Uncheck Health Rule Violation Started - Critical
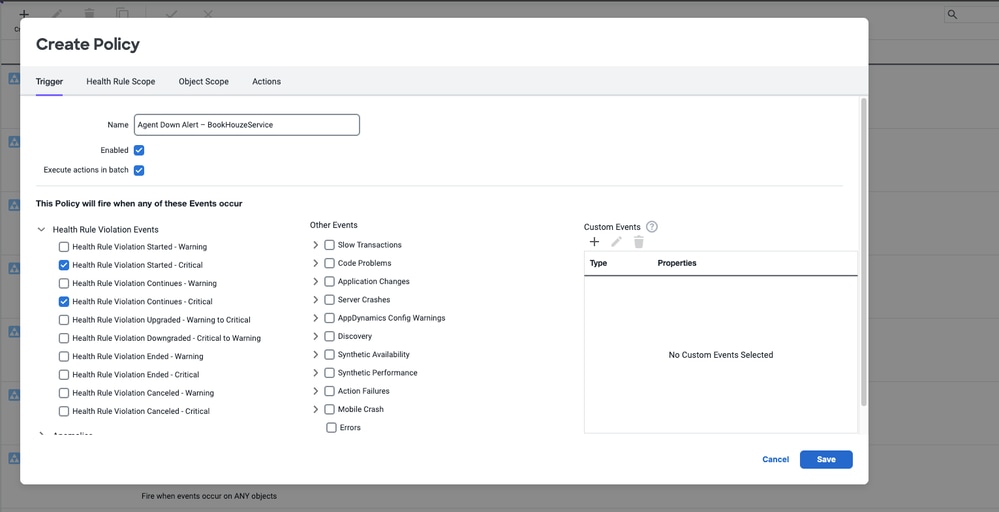Viewport: 999px width, 512px height. pyautogui.click(x=64, y=265)
